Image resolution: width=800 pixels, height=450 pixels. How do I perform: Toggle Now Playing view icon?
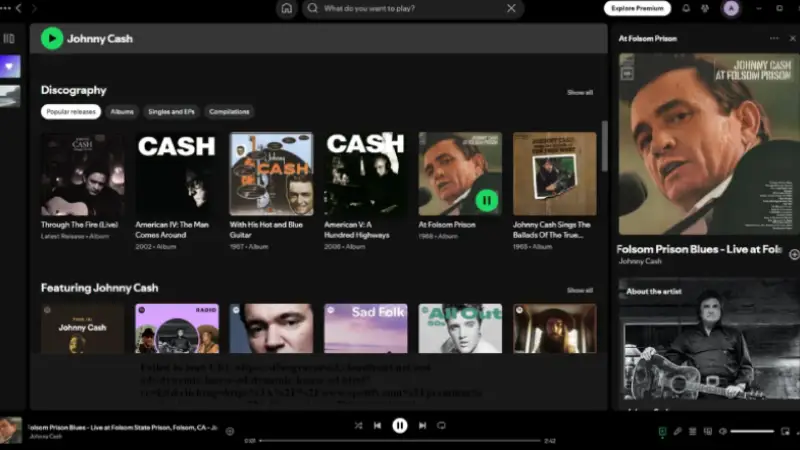coord(662,432)
